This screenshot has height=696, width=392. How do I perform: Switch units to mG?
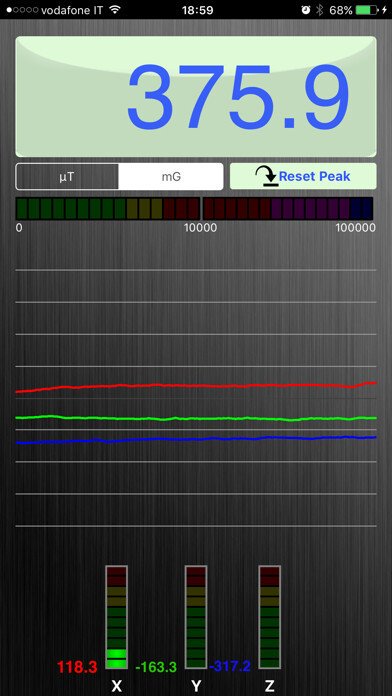[171, 177]
